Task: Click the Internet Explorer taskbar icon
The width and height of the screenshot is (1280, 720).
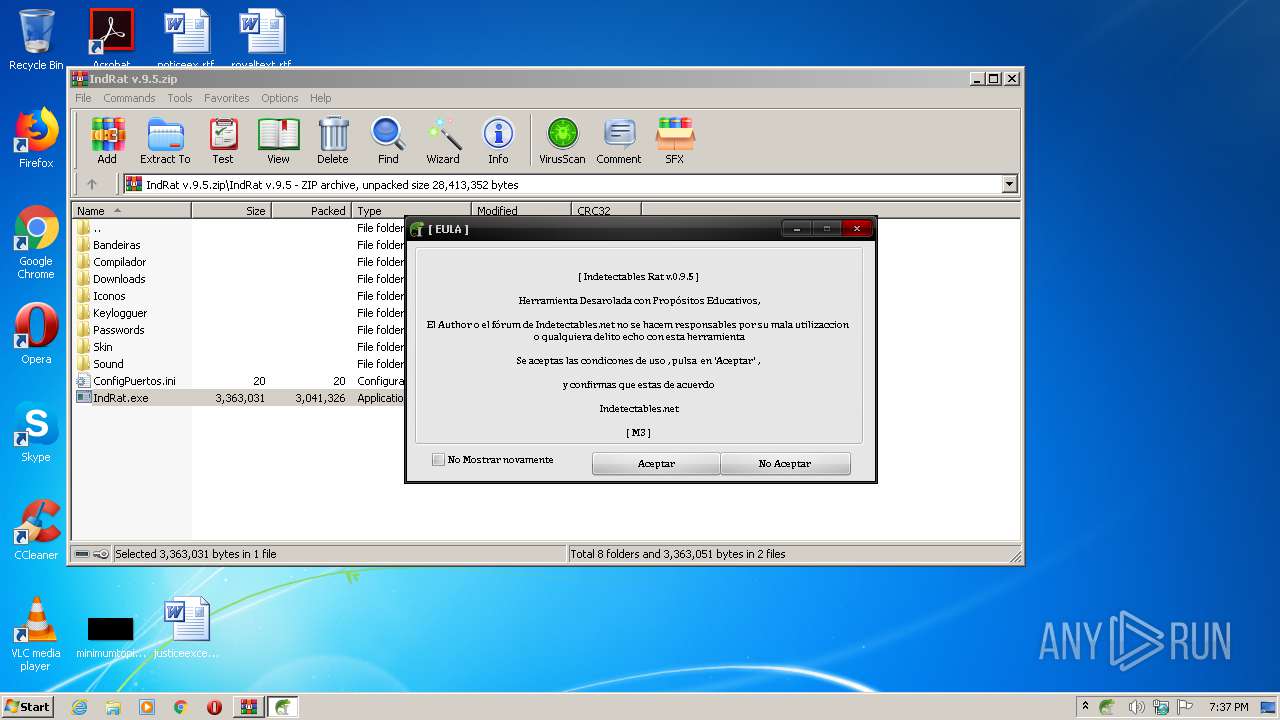Action: (x=79, y=707)
